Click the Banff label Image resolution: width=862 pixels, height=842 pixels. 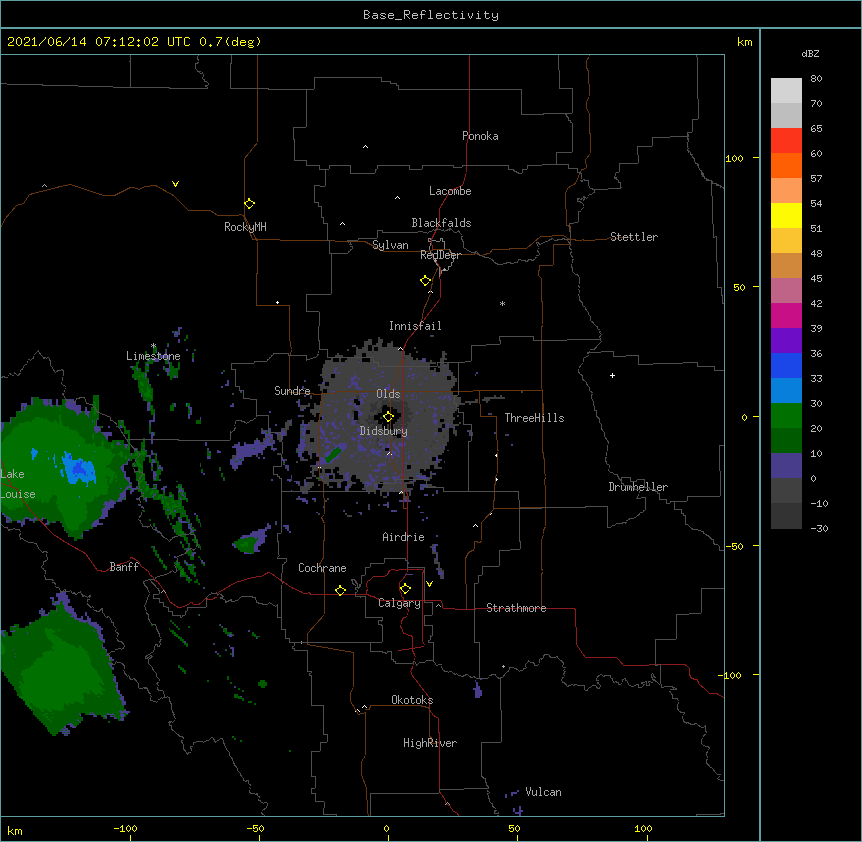coord(124,567)
